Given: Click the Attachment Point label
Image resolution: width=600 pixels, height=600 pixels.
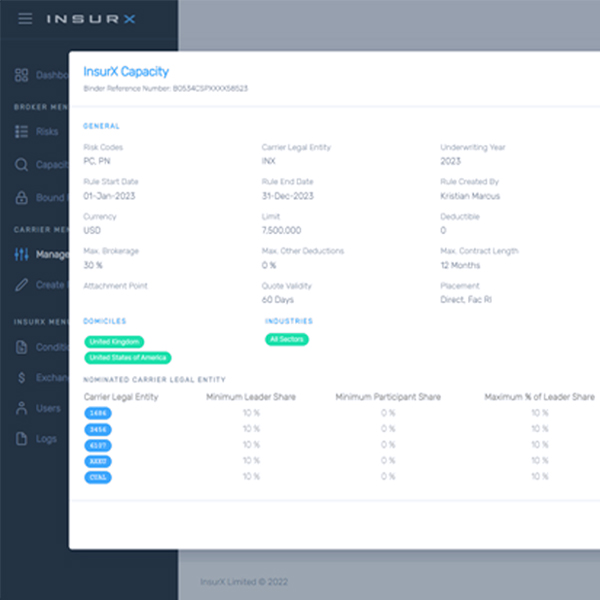Looking at the screenshot, I should tap(116, 286).
